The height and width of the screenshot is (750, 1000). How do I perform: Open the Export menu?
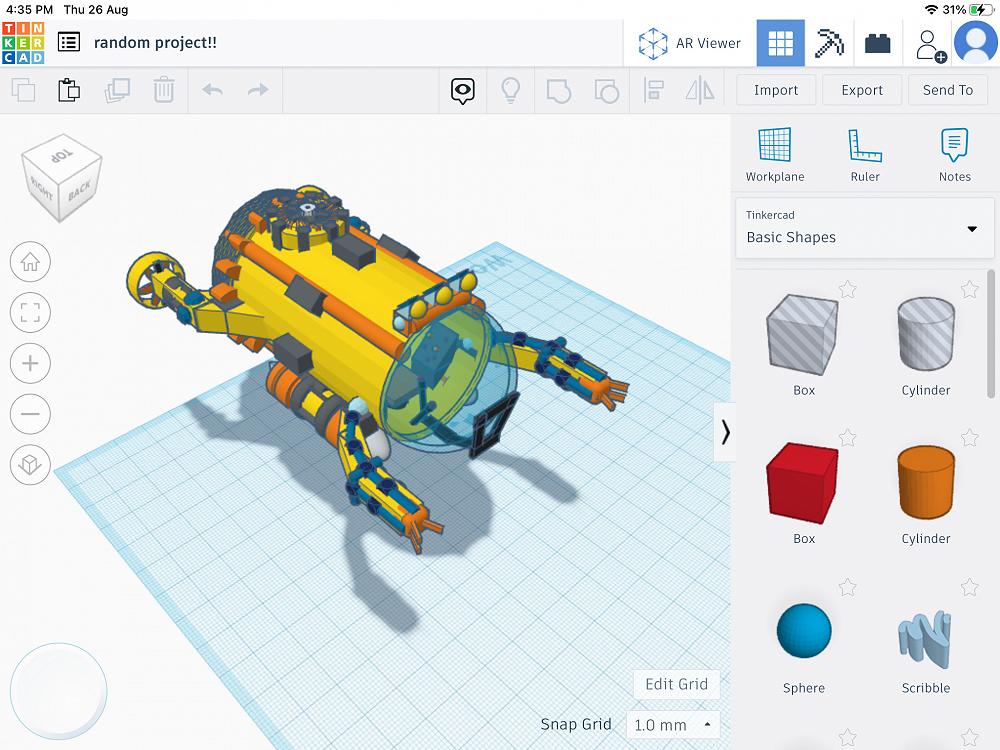point(862,90)
